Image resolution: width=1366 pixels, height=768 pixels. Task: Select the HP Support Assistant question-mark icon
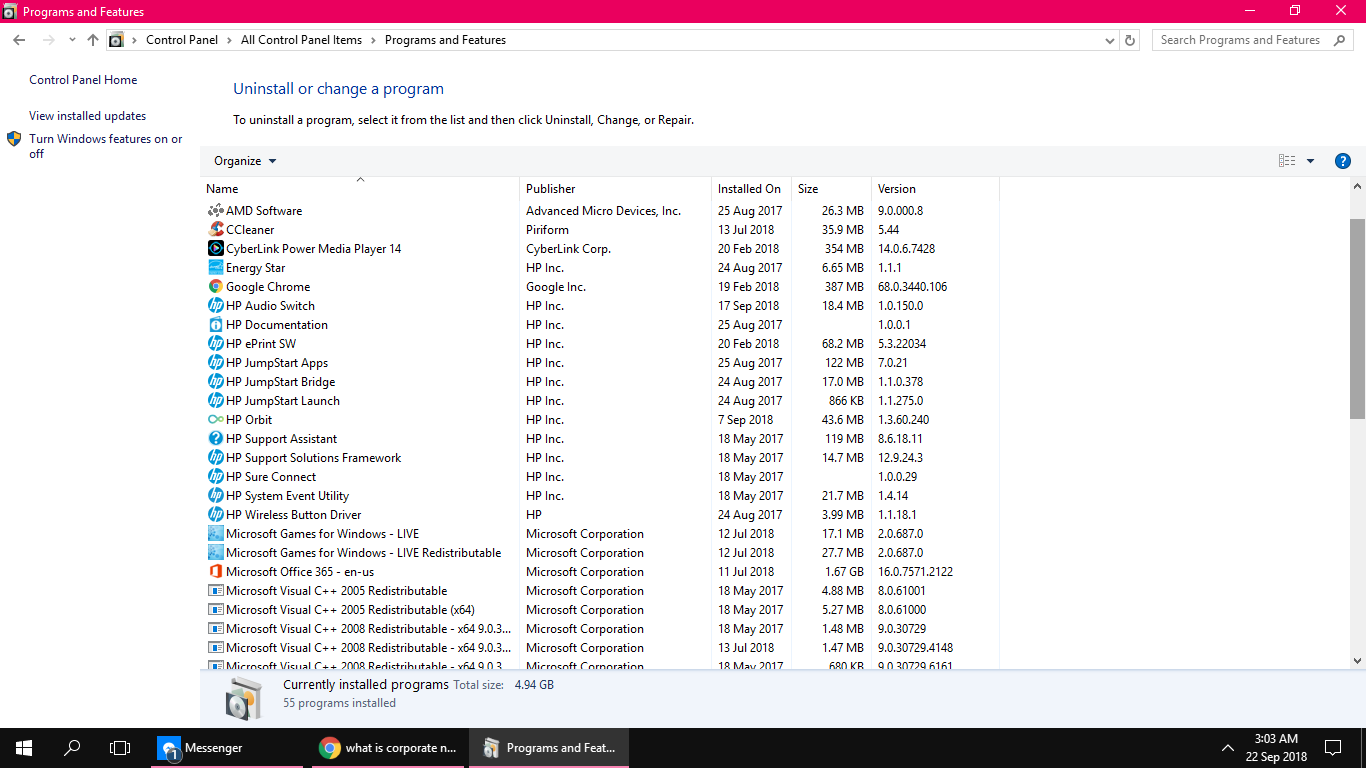pos(215,439)
